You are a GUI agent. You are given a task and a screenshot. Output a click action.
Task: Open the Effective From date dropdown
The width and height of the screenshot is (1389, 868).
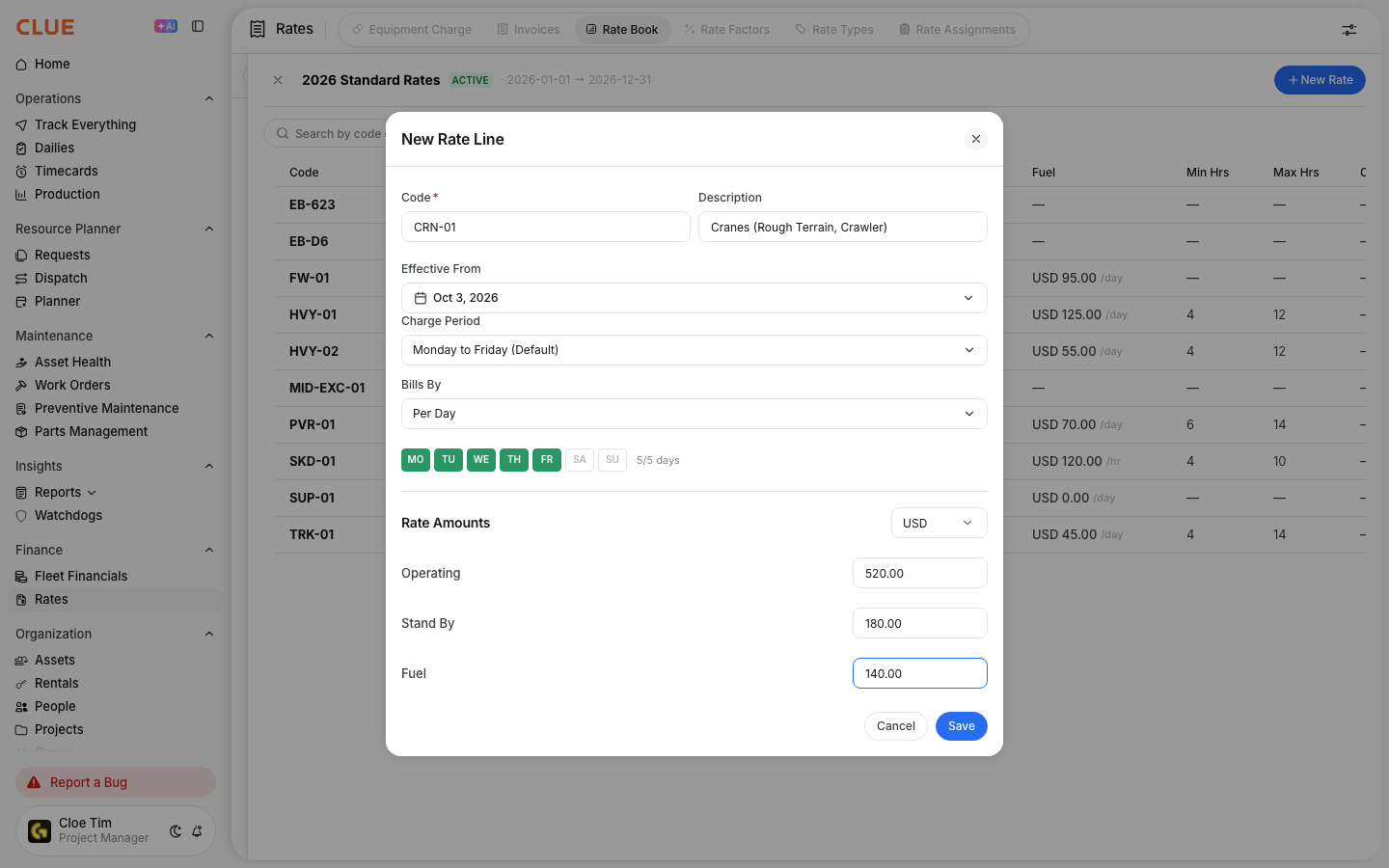coord(694,298)
